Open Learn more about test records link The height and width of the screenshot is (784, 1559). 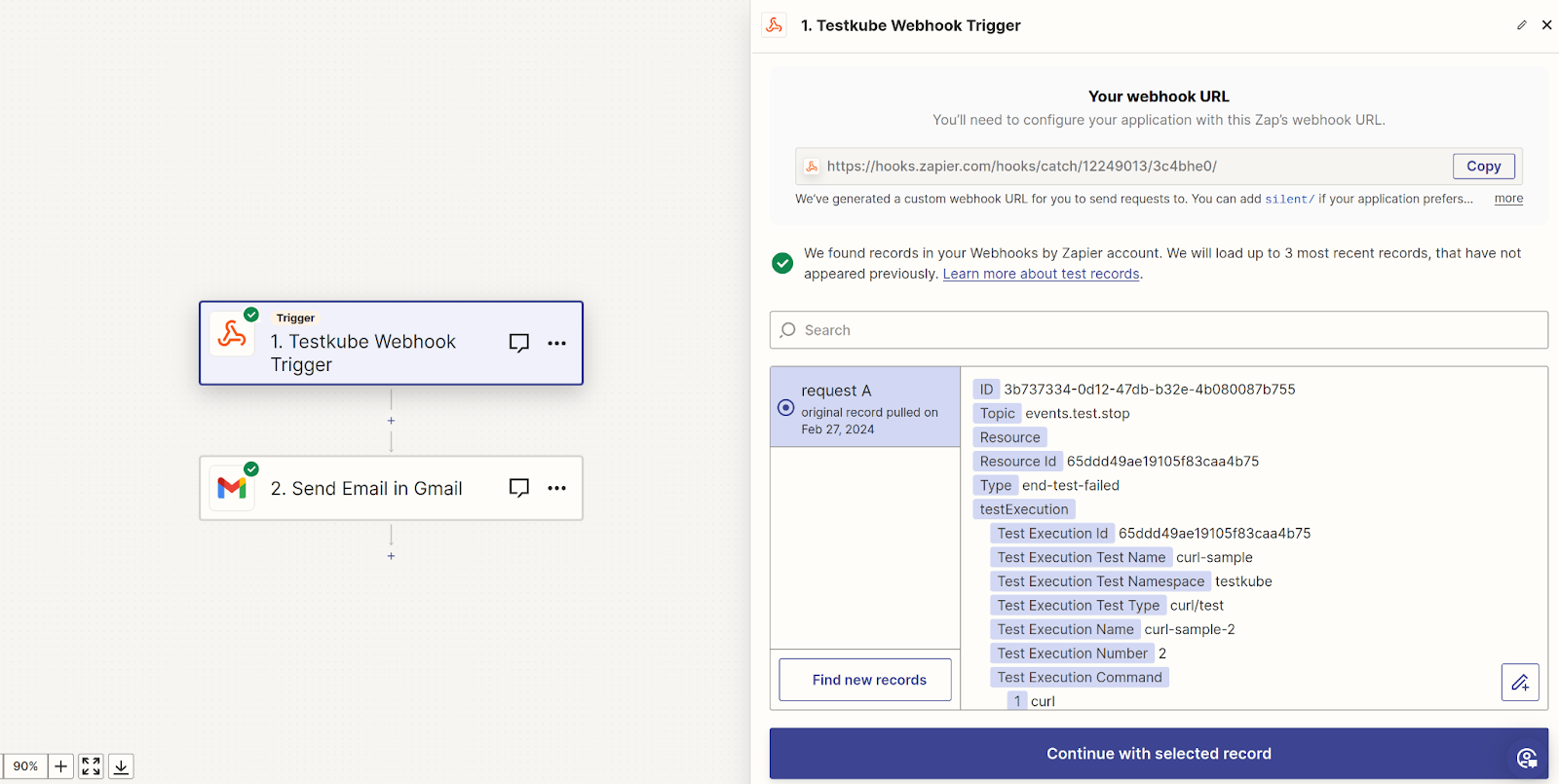(x=1041, y=274)
